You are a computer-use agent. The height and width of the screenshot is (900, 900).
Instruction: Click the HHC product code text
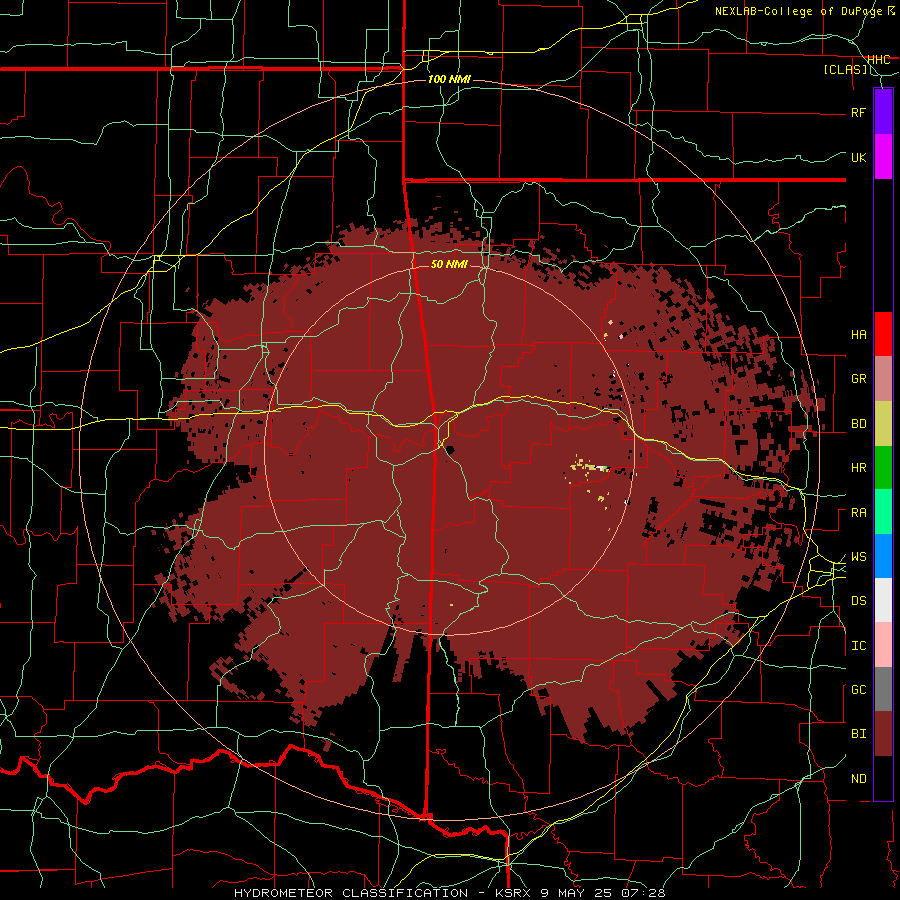pyautogui.click(x=879, y=60)
